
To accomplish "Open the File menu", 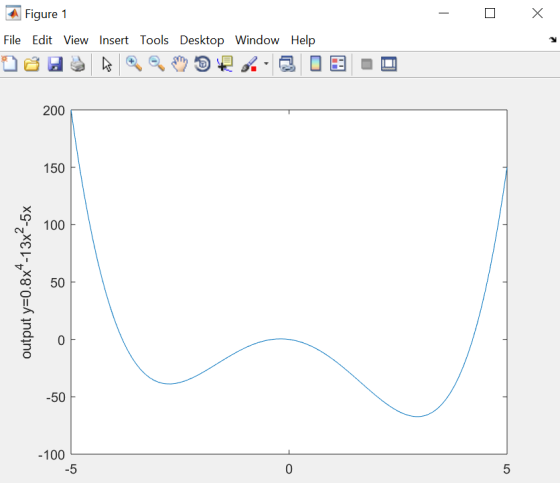I will click(x=12, y=40).
